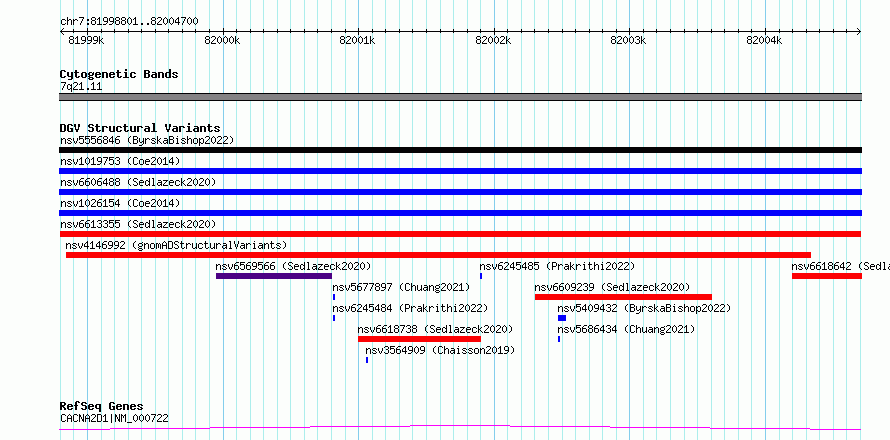Click the 82003k ruler tick label
The height and width of the screenshot is (440, 890).
coord(628,40)
